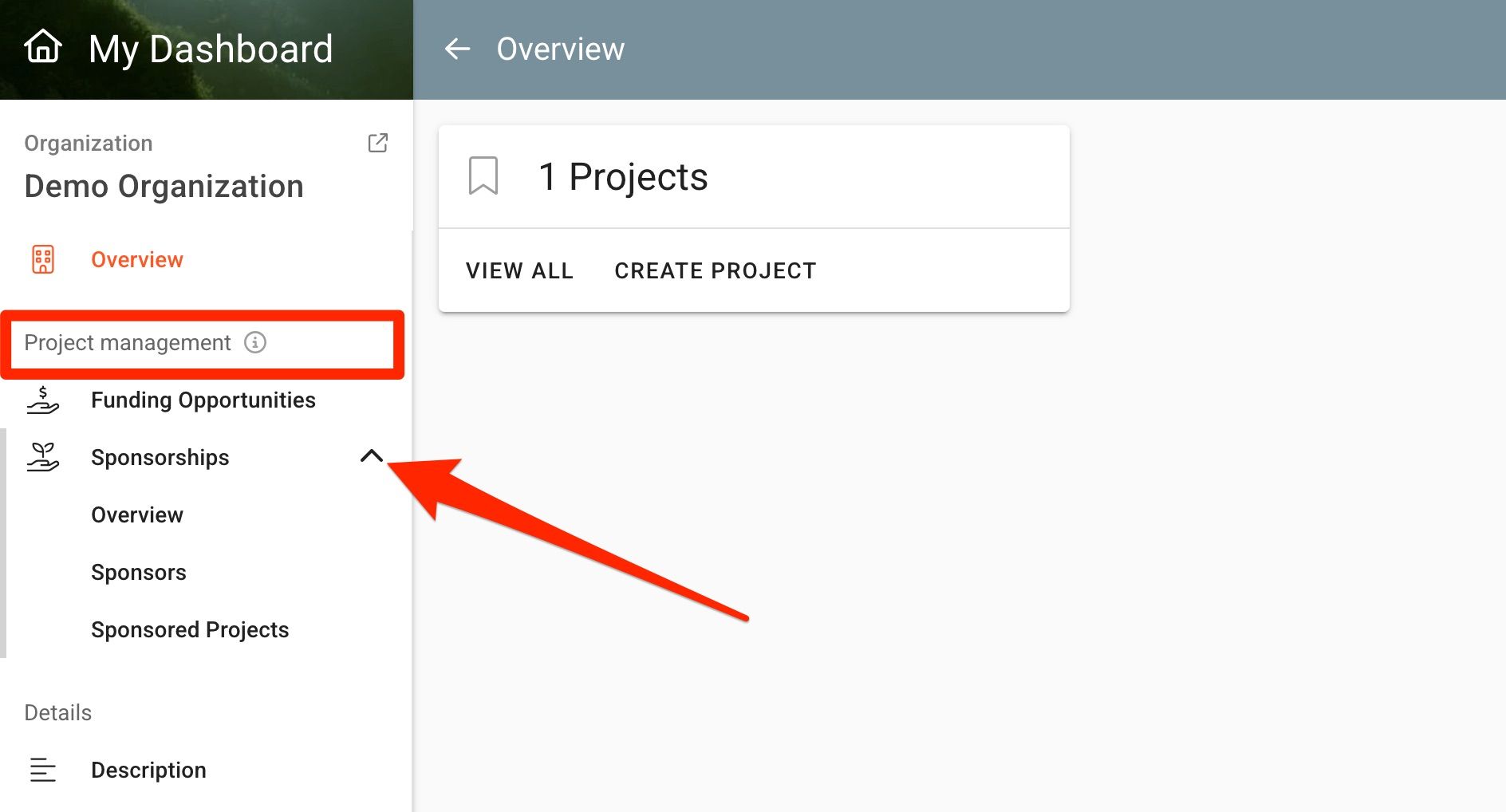This screenshot has height=812, width=1506.
Task: Select Overview under Sponsorships
Action: pyautogui.click(x=137, y=514)
